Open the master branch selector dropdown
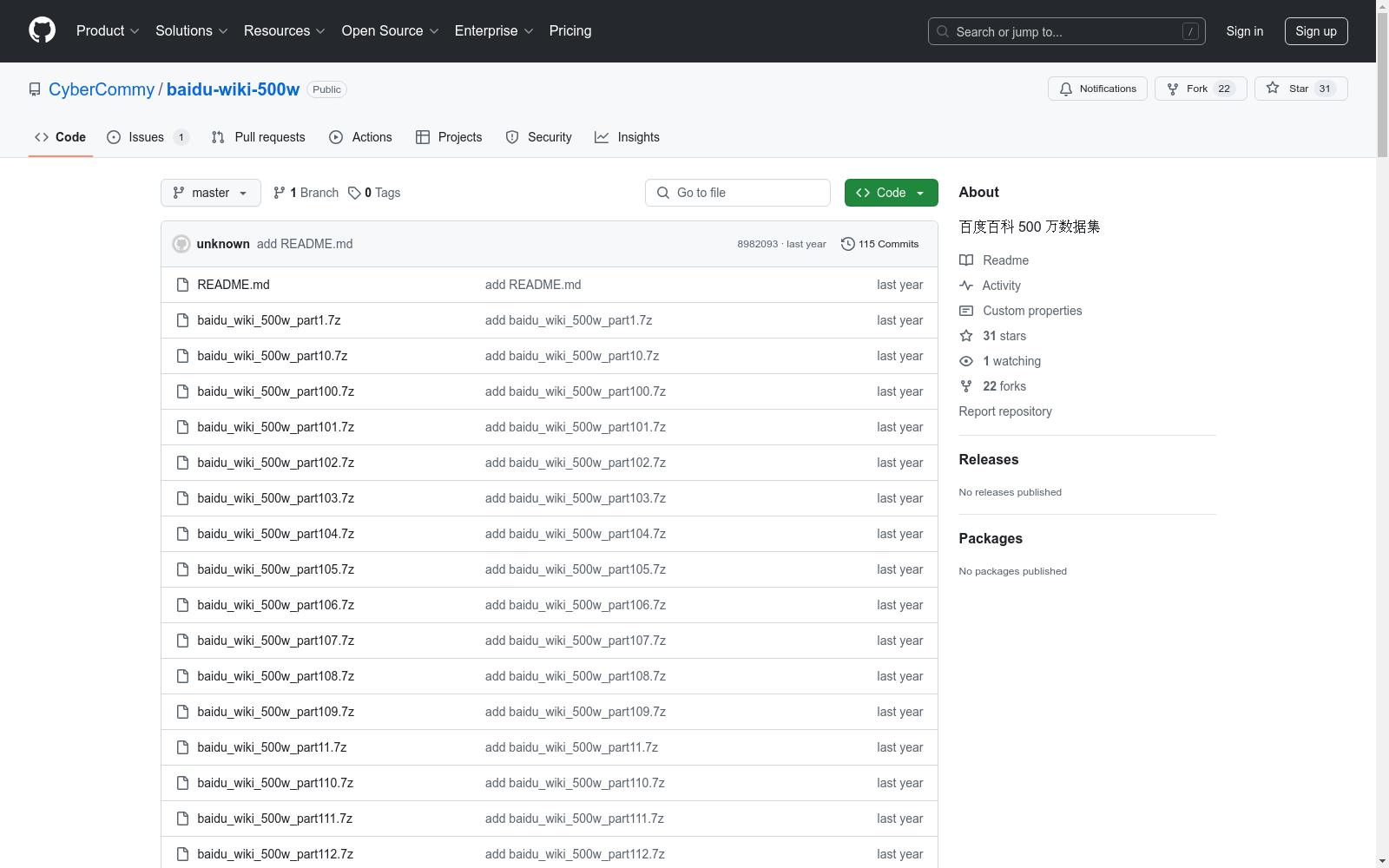 (x=211, y=193)
